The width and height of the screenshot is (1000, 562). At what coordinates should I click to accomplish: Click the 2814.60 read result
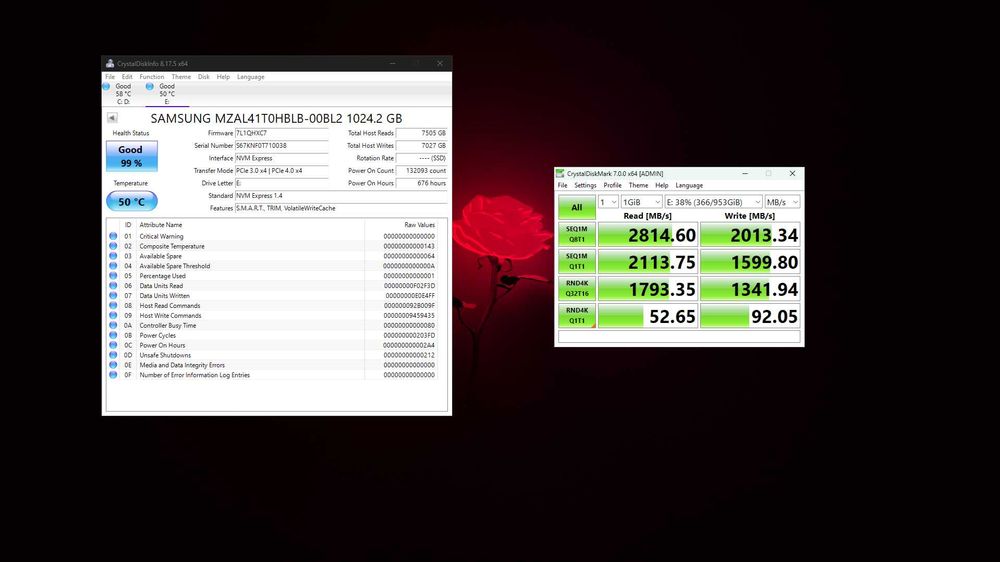648,235
